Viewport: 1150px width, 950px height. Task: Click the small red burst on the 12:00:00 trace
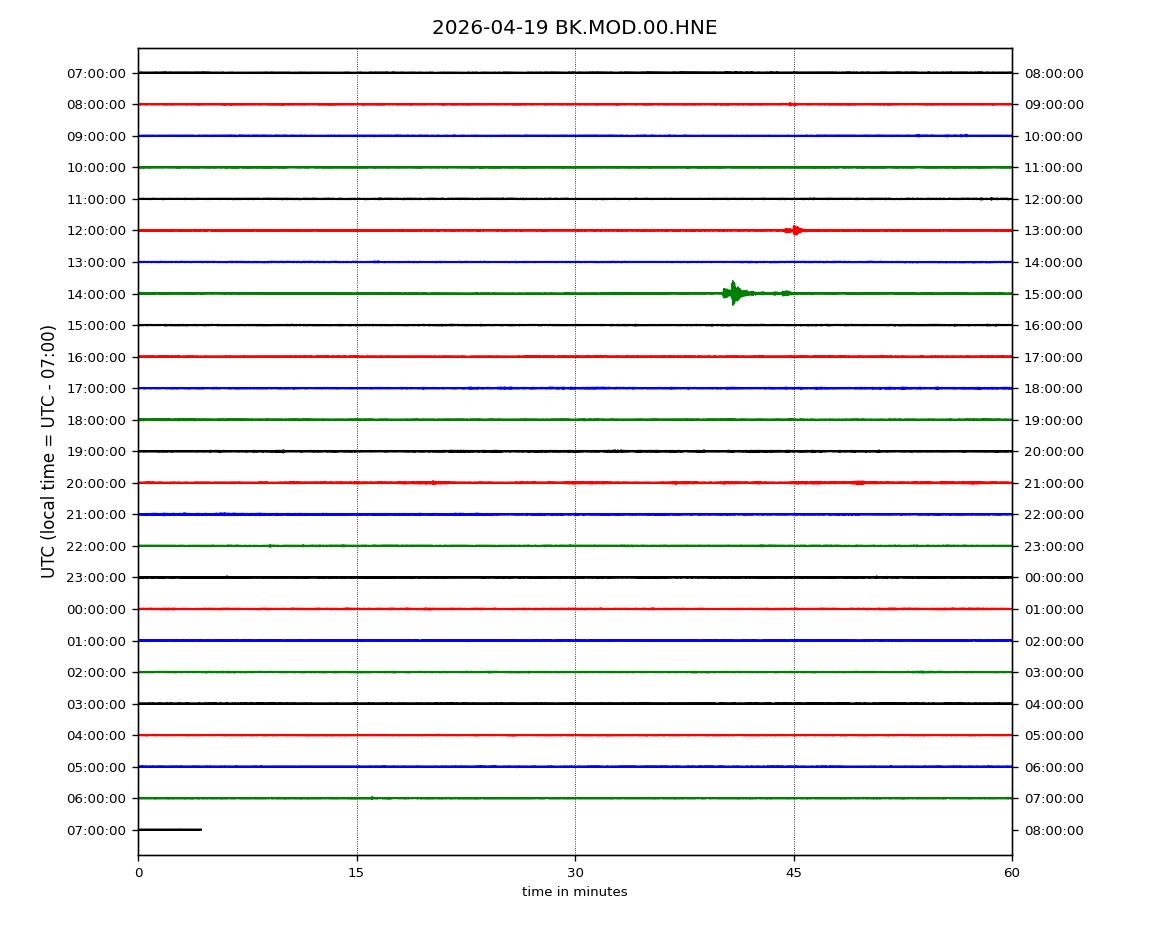click(795, 230)
